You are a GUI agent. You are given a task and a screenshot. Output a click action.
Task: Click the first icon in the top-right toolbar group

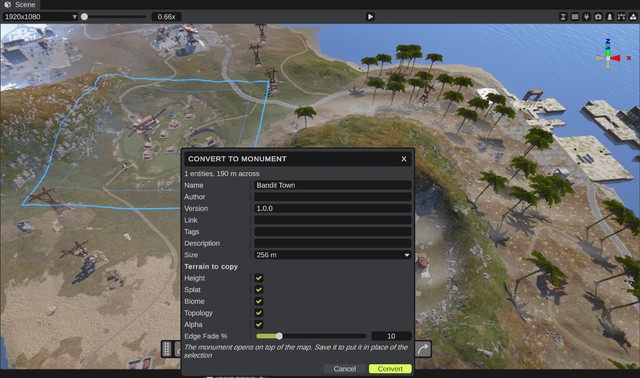563,17
